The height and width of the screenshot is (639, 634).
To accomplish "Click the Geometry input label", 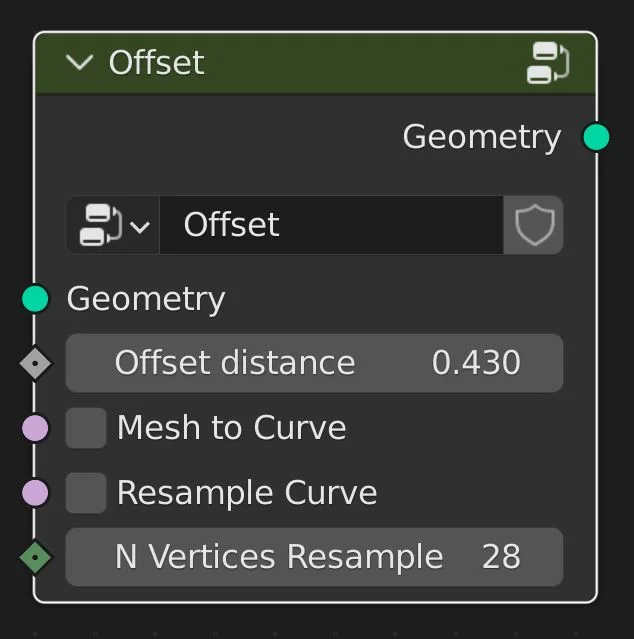I will point(146,299).
